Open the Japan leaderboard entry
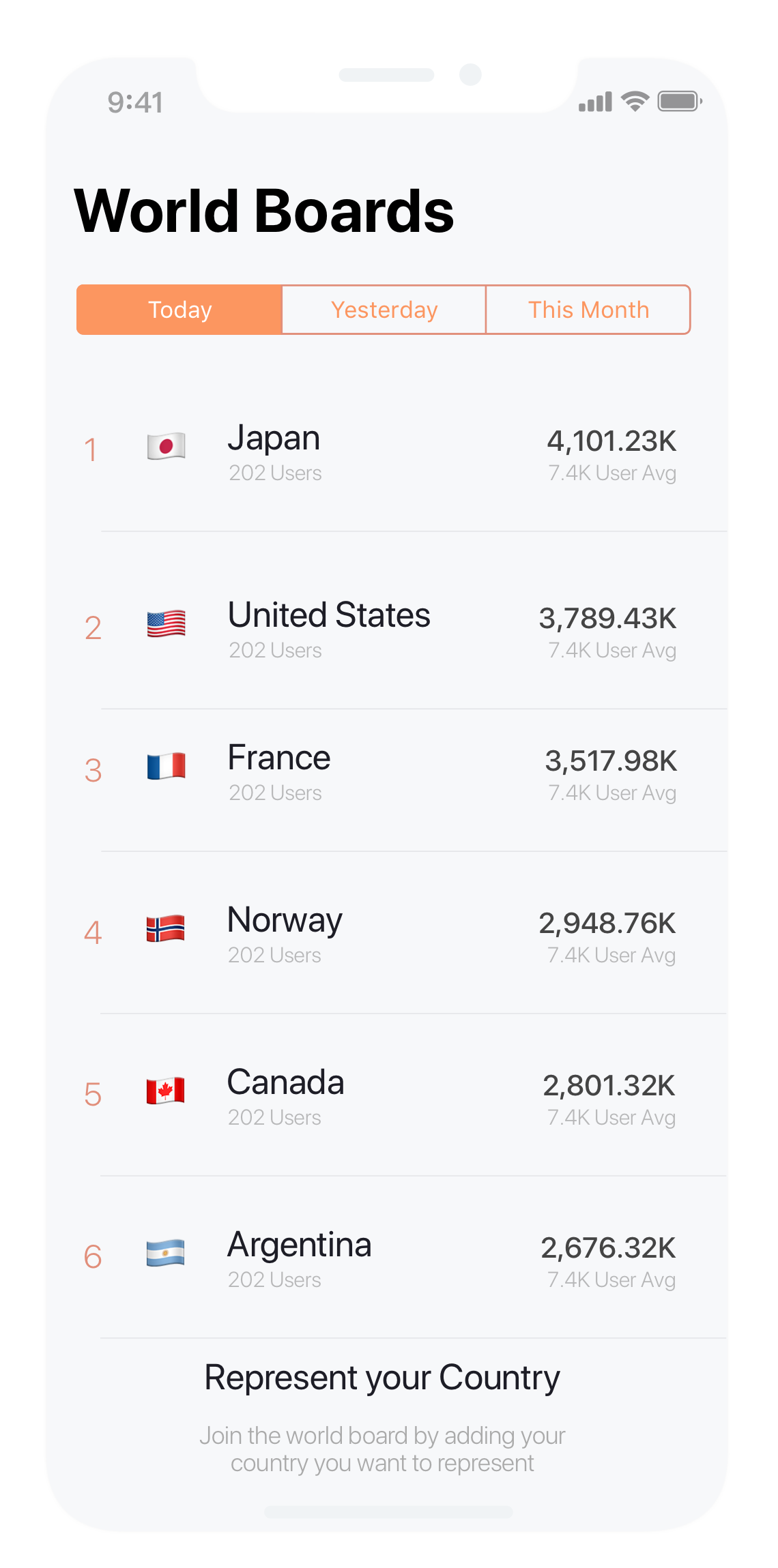Screen dimensions: 778x1568 [274, 439]
